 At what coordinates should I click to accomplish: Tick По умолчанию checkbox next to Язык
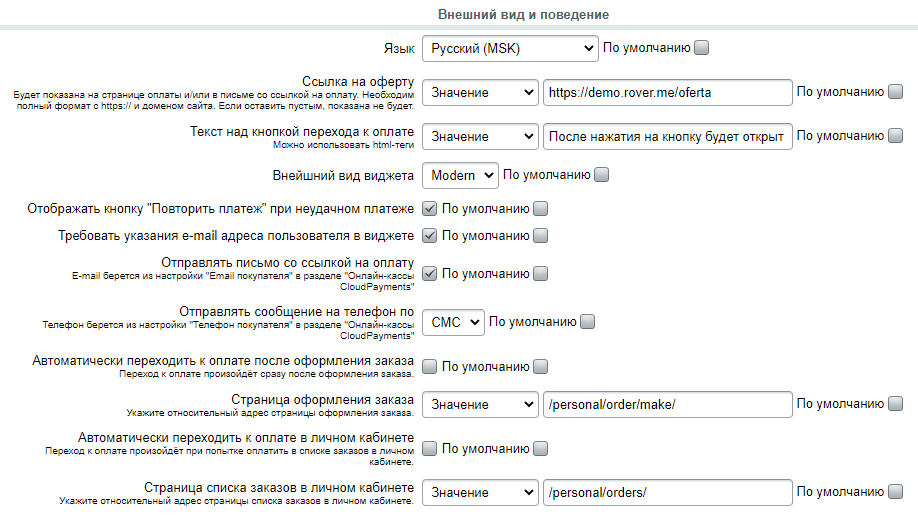coord(701,48)
